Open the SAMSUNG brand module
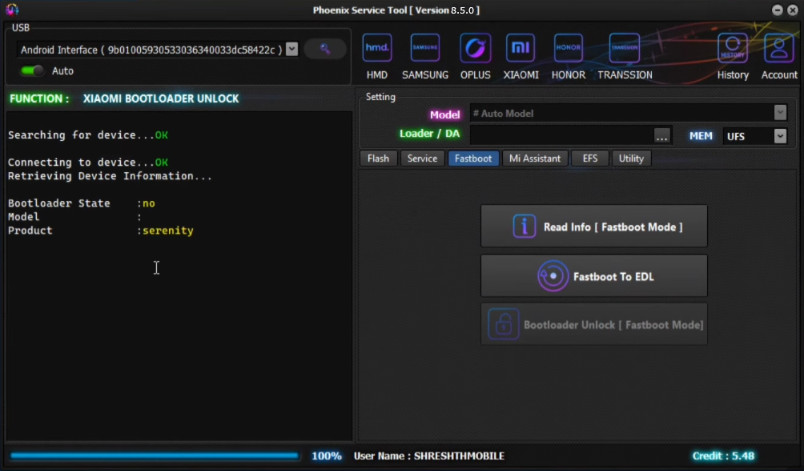Screen dimensions: 804x471 [x=425, y=56]
